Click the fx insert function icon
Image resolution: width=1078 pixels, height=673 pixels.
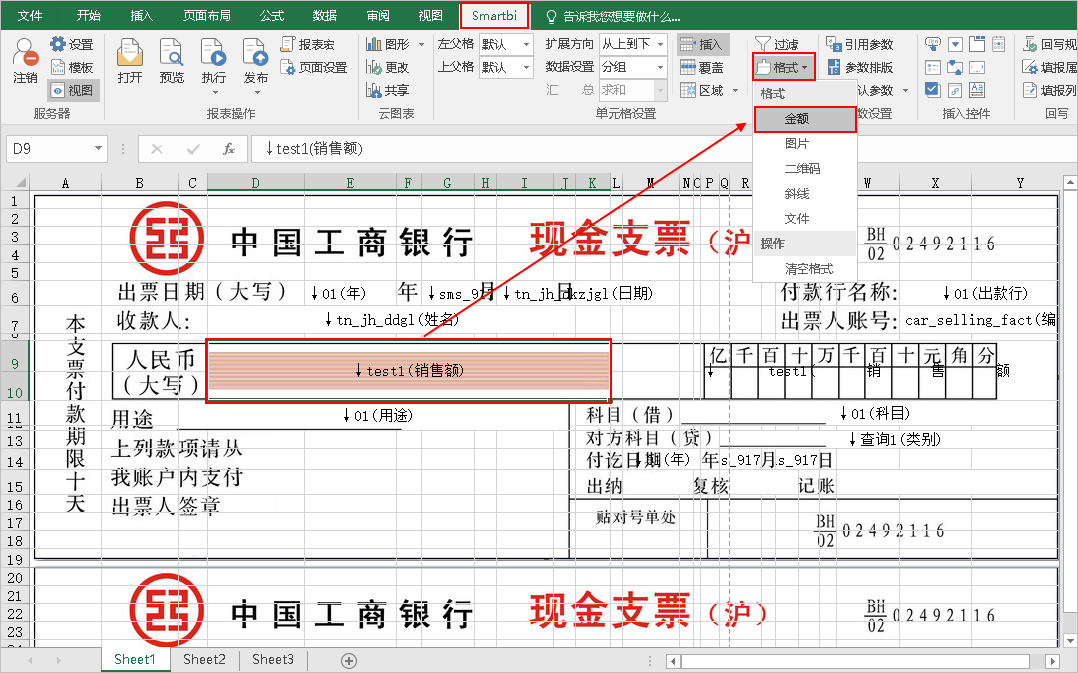point(229,148)
